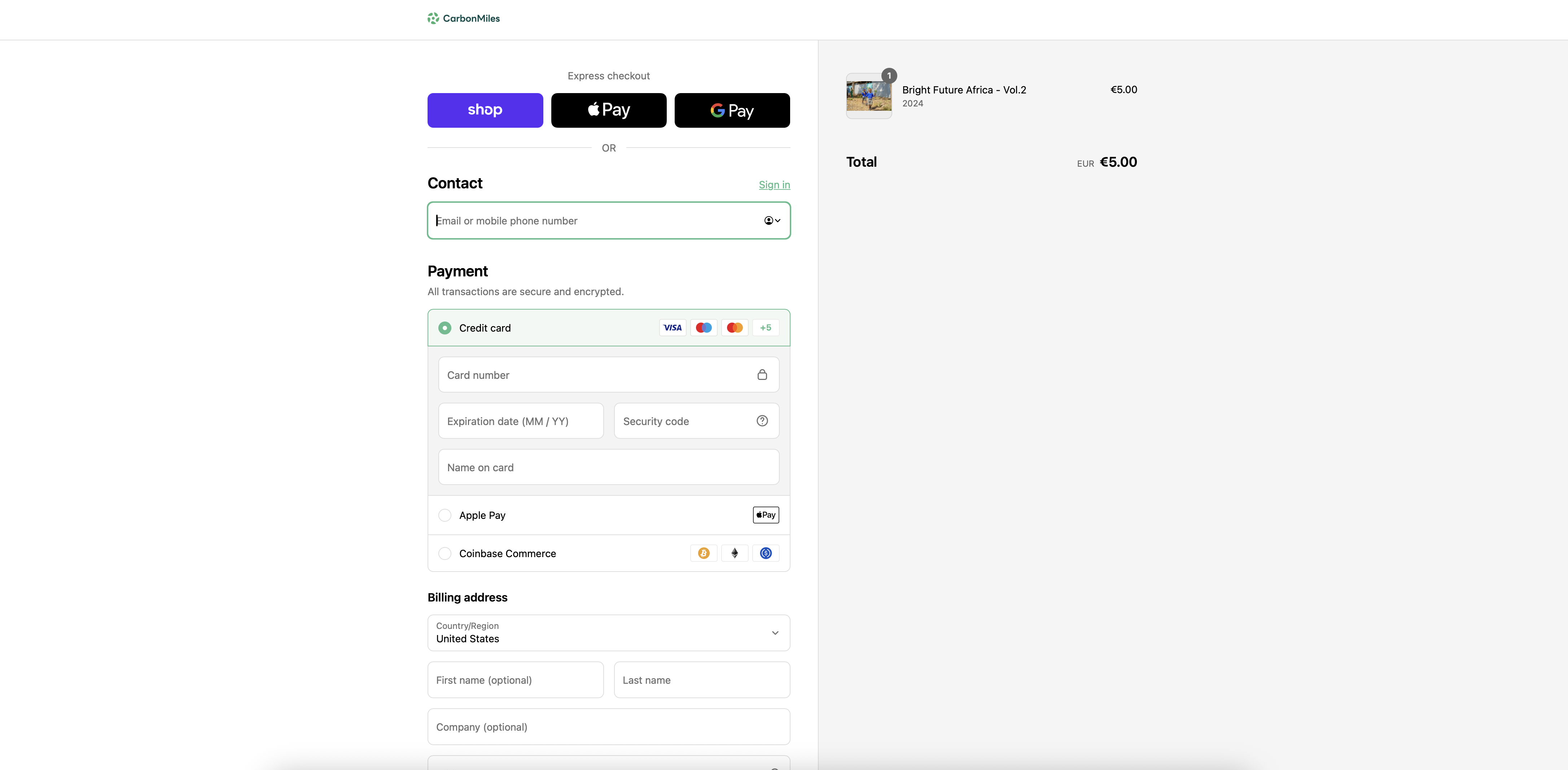Open the Country/Region dropdown
The width and height of the screenshot is (1568, 770).
pos(608,633)
